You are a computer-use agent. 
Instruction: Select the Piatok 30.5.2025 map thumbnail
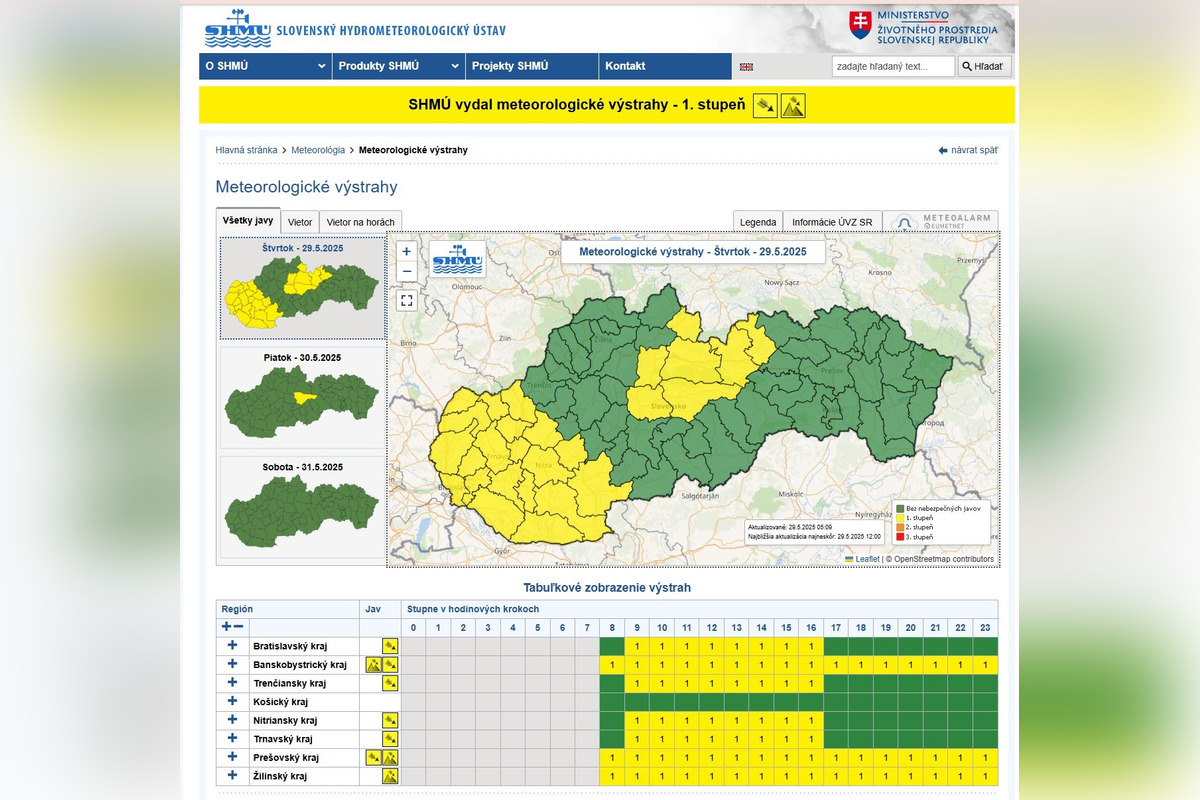pos(302,397)
